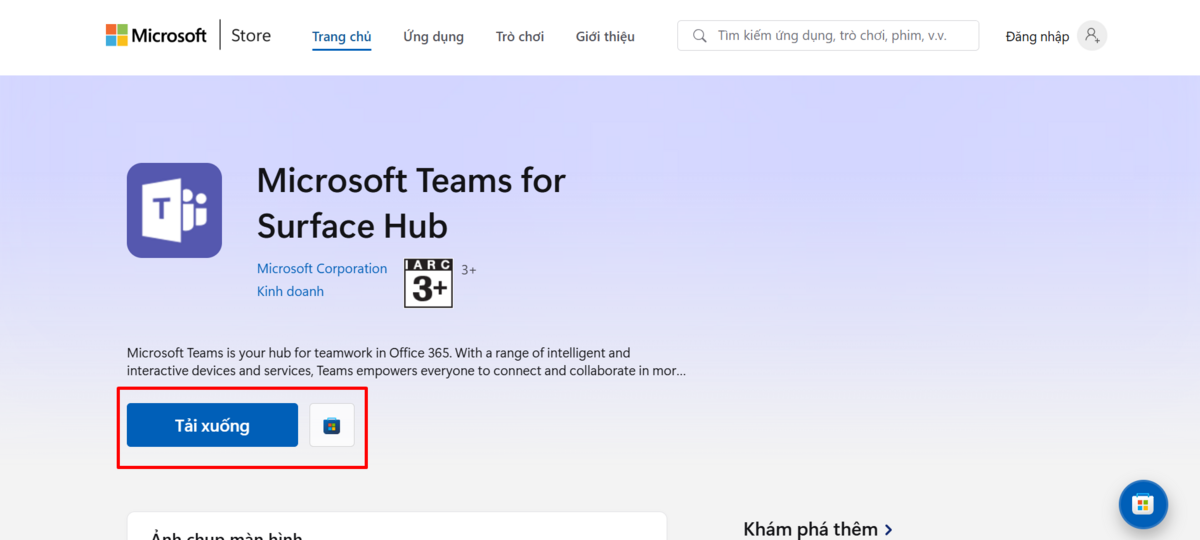Click the Microsoft Teams app icon
Viewport: 1200px width, 540px height.
(174, 210)
